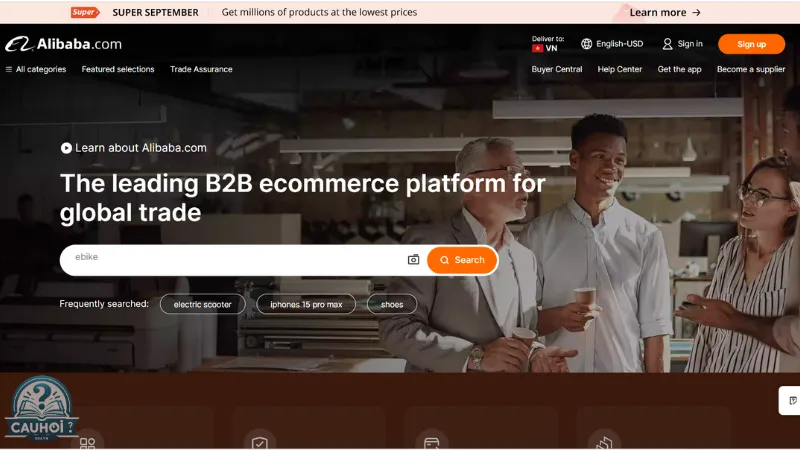Expand All categories menu
Image resolution: width=800 pixels, height=450 pixels.
point(36,69)
